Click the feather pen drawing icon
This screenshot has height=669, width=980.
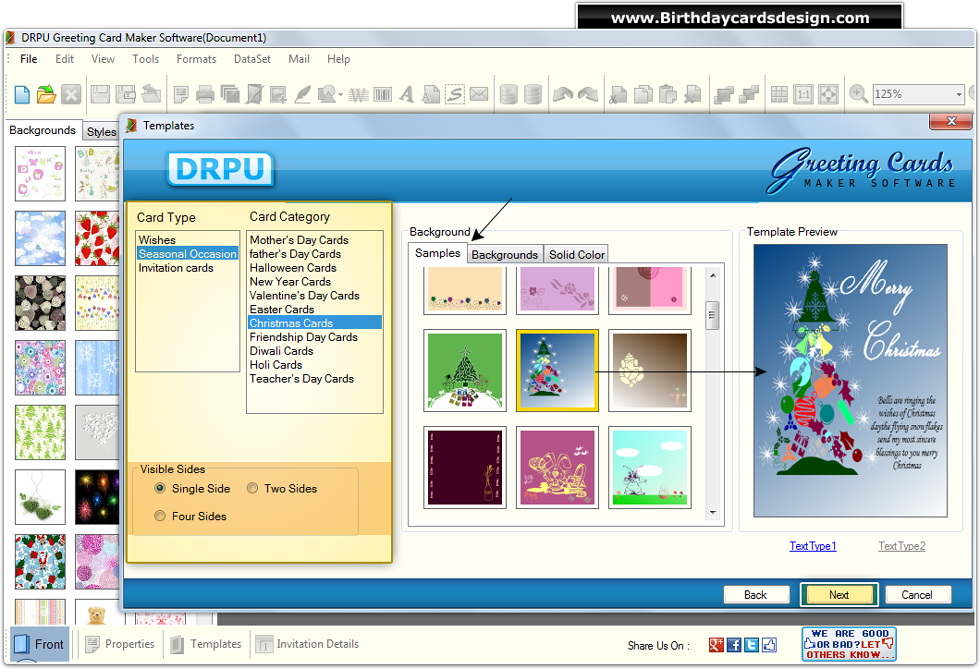(302, 94)
